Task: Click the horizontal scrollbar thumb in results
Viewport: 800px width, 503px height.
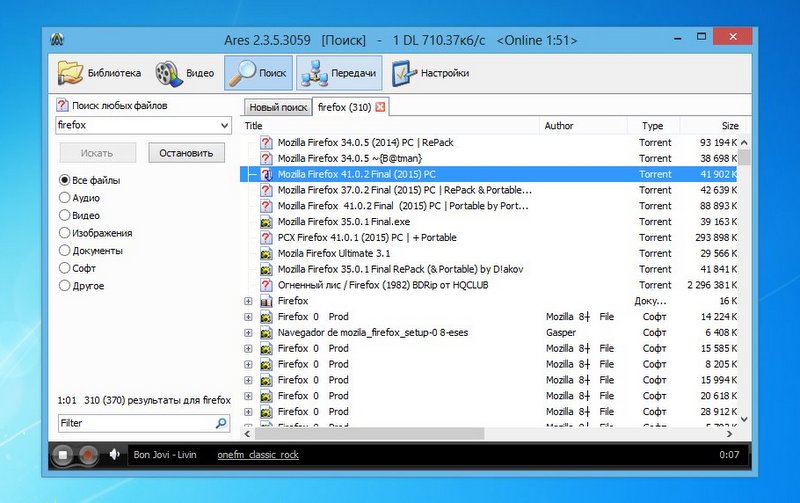Action: coord(369,434)
